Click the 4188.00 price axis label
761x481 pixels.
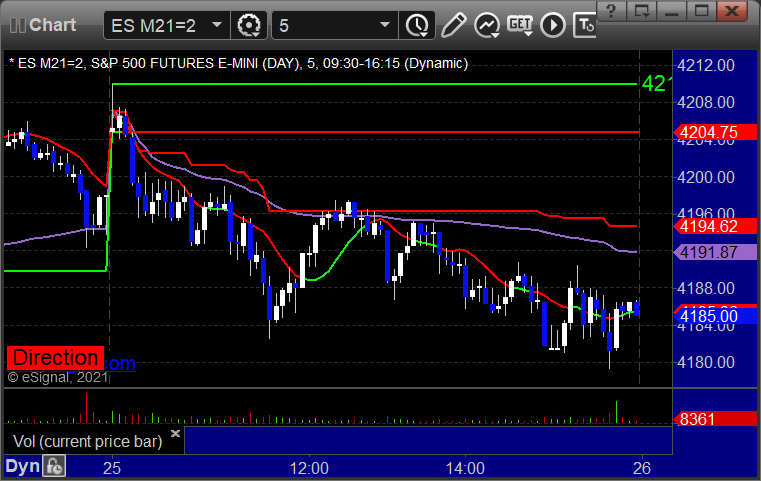click(706, 288)
